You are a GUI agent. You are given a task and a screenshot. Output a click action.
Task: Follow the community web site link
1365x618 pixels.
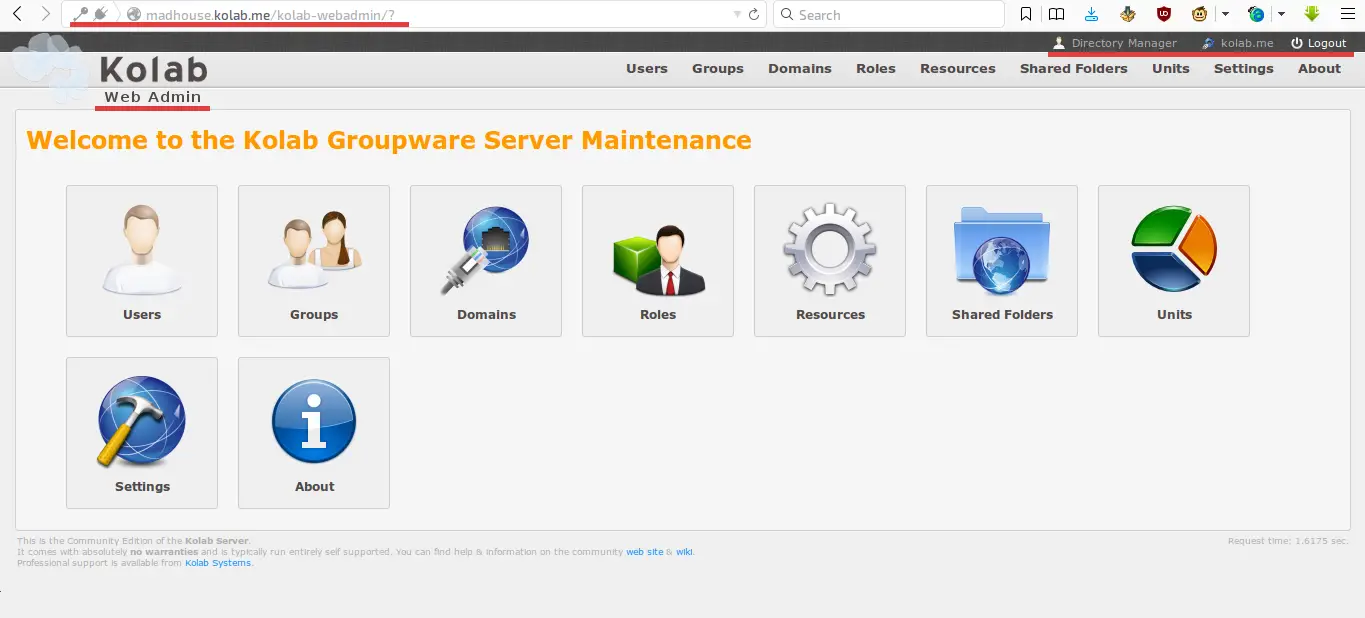click(x=644, y=552)
